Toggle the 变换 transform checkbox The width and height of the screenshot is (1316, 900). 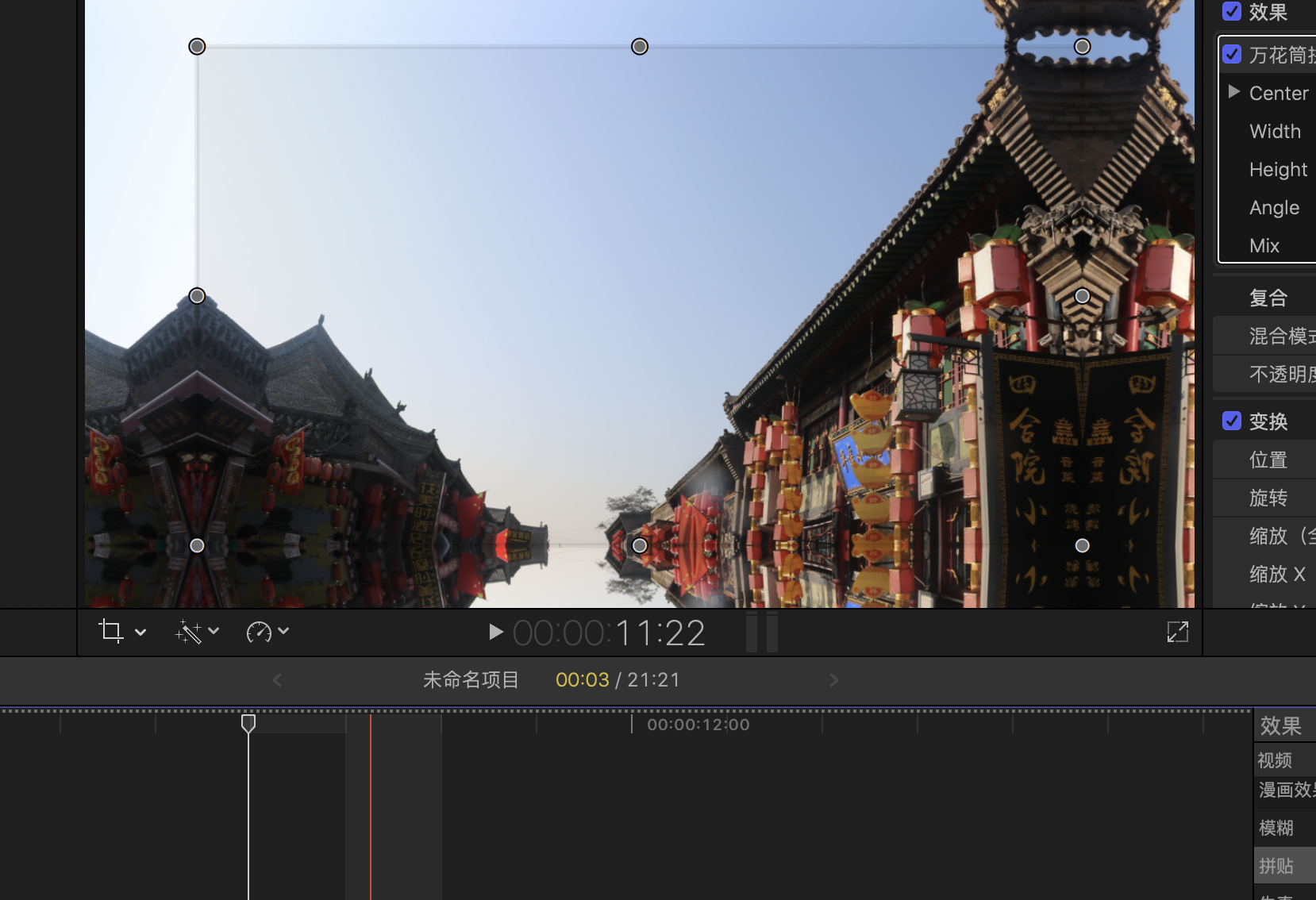tap(1232, 421)
